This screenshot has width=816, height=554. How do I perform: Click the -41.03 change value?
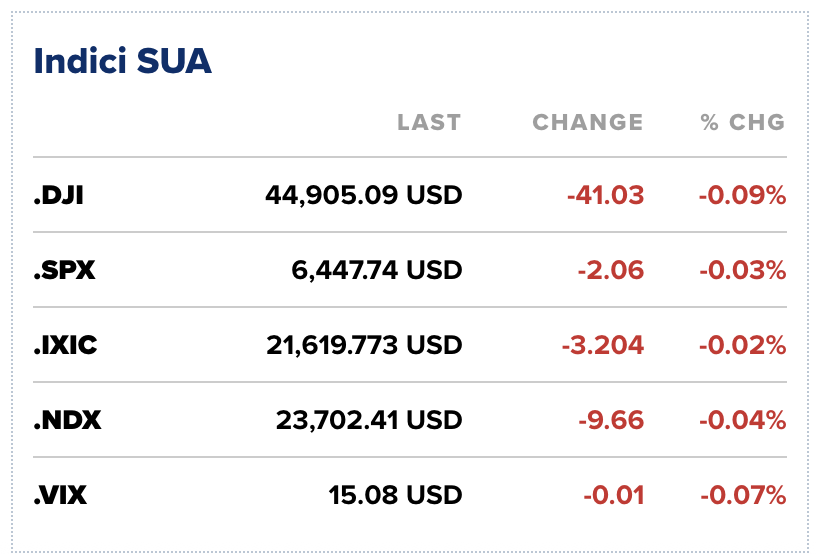[605, 195]
